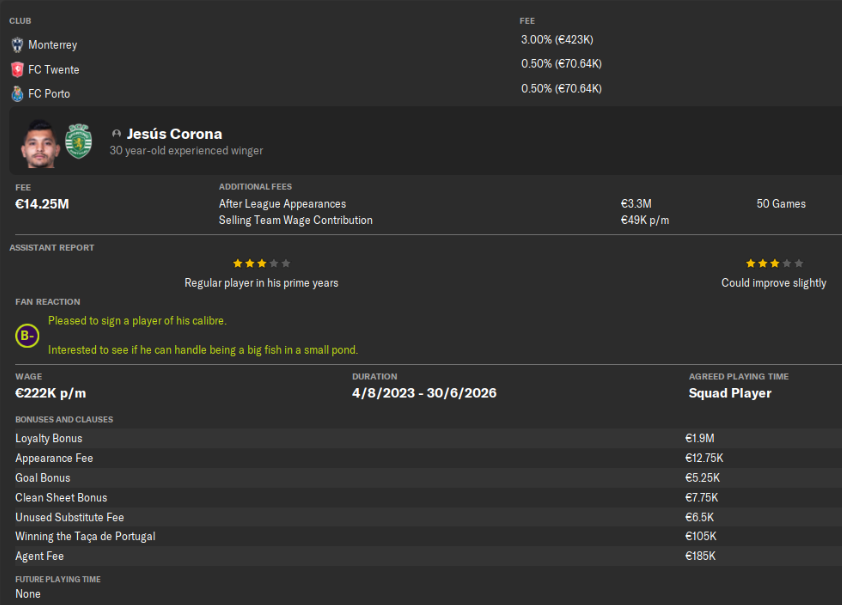Go to the FC Porto club name link
Screen dimensions: 842x605
(49, 94)
